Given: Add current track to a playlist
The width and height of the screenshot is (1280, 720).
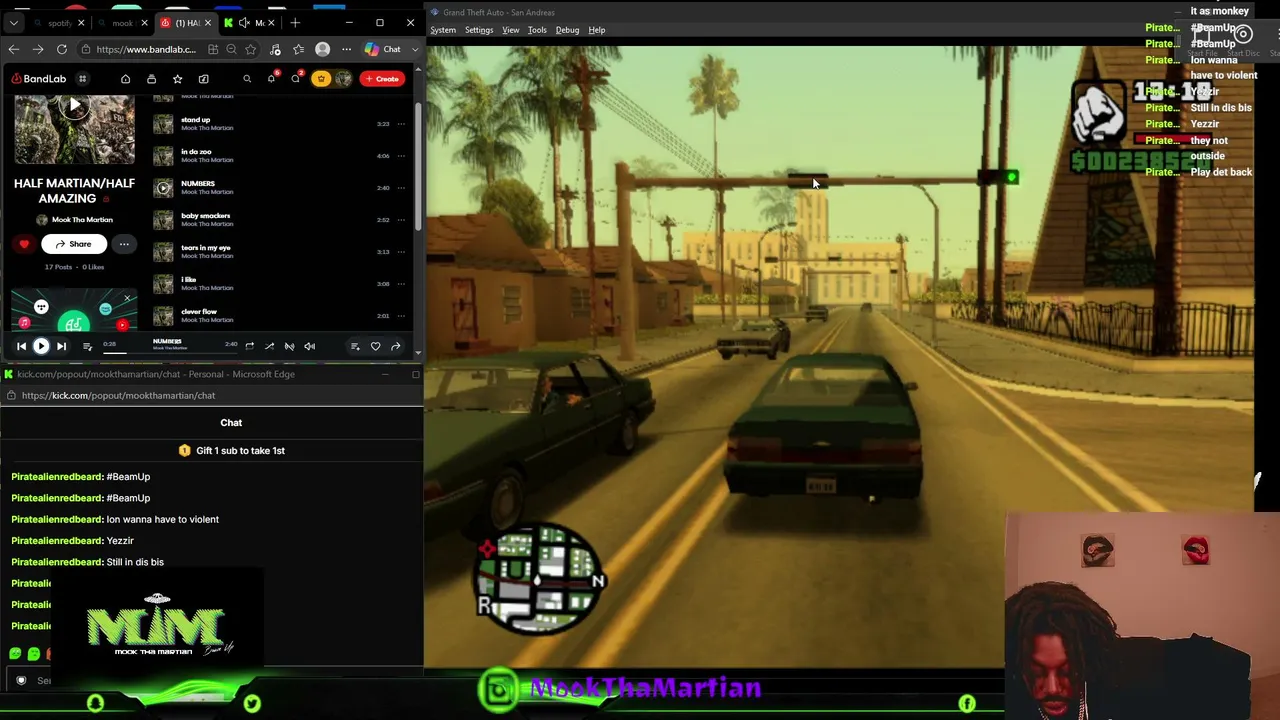Looking at the screenshot, I should tap(355, 346).
